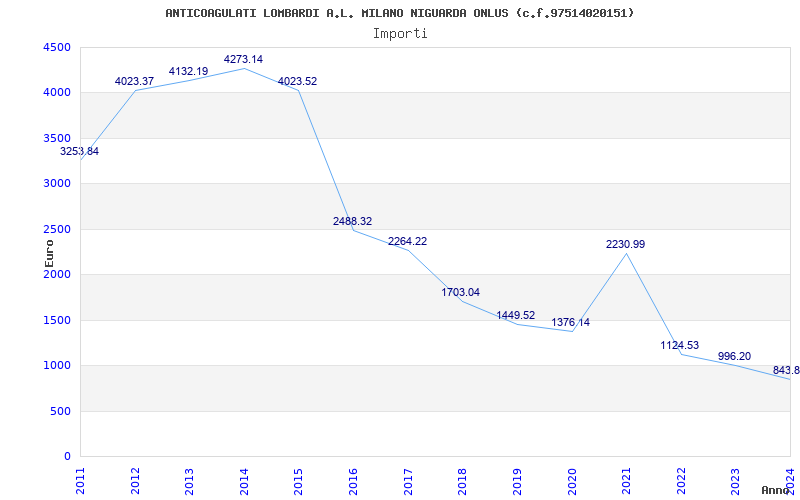Click the 3000 y-axis tick label
The height and width of the screenshot is (500, 800).
pos(57,184)
